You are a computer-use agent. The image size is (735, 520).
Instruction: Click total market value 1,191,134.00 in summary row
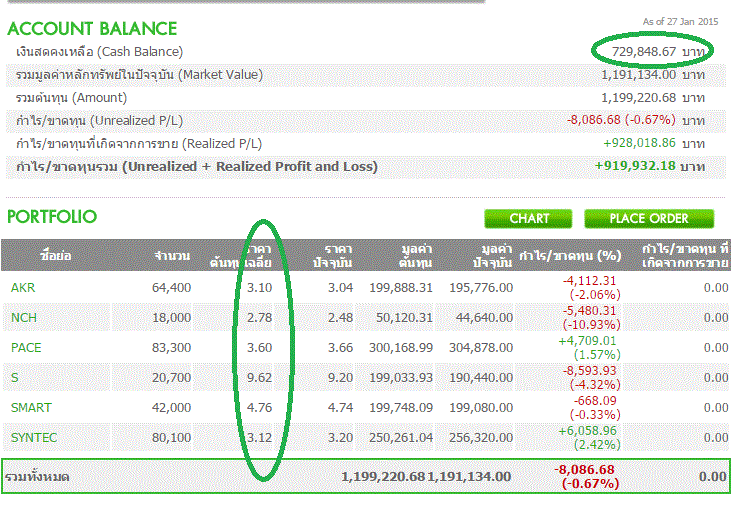point(469,476)
